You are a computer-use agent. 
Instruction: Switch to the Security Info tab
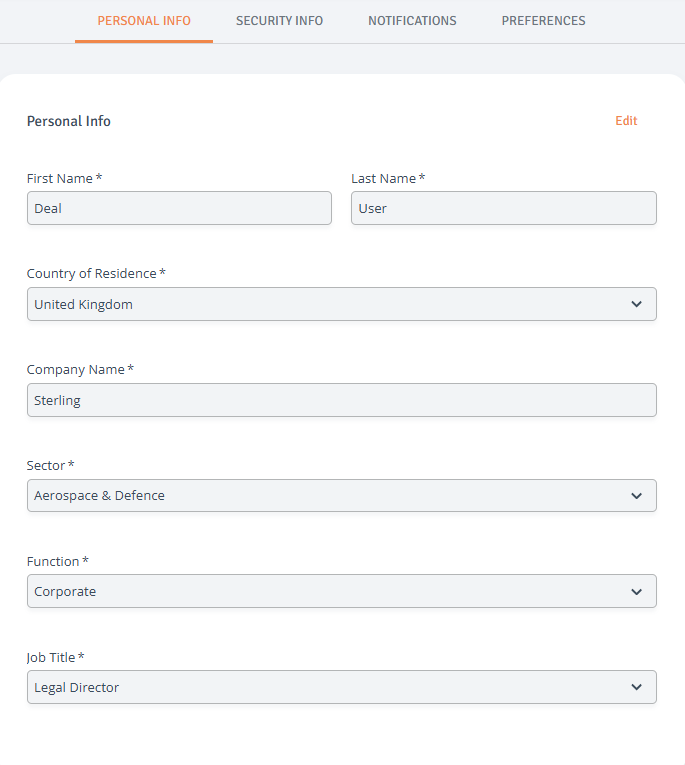[x=279, y=20]
